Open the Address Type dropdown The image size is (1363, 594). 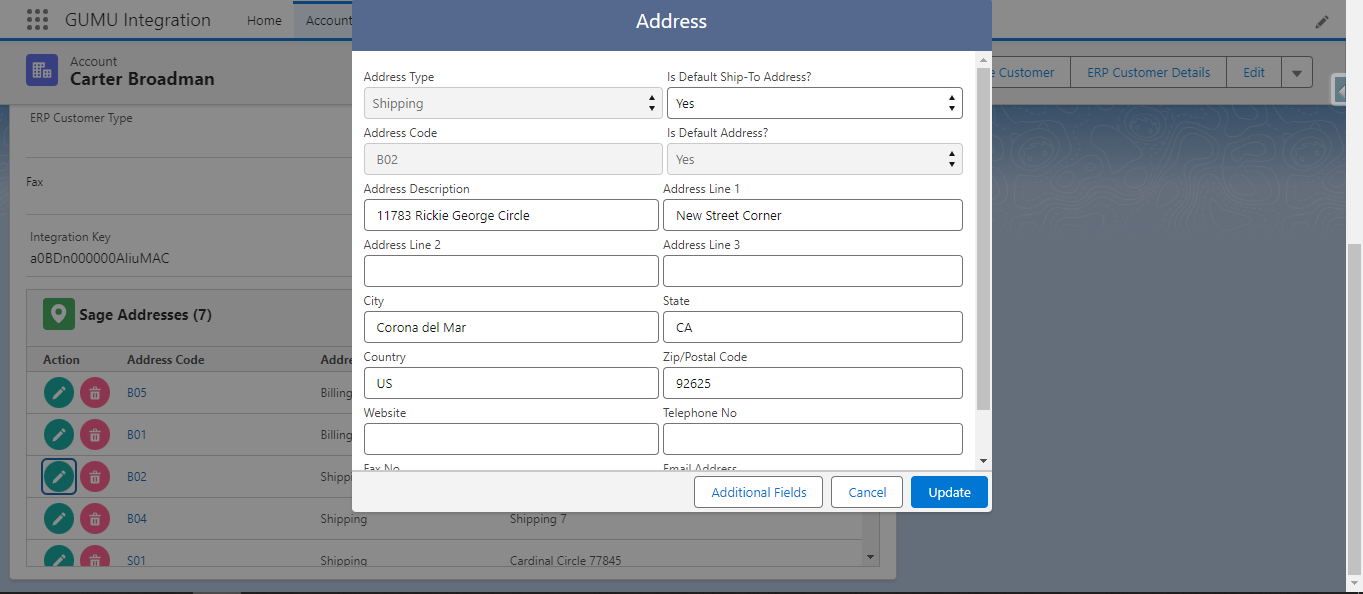(x=512, y=103)
